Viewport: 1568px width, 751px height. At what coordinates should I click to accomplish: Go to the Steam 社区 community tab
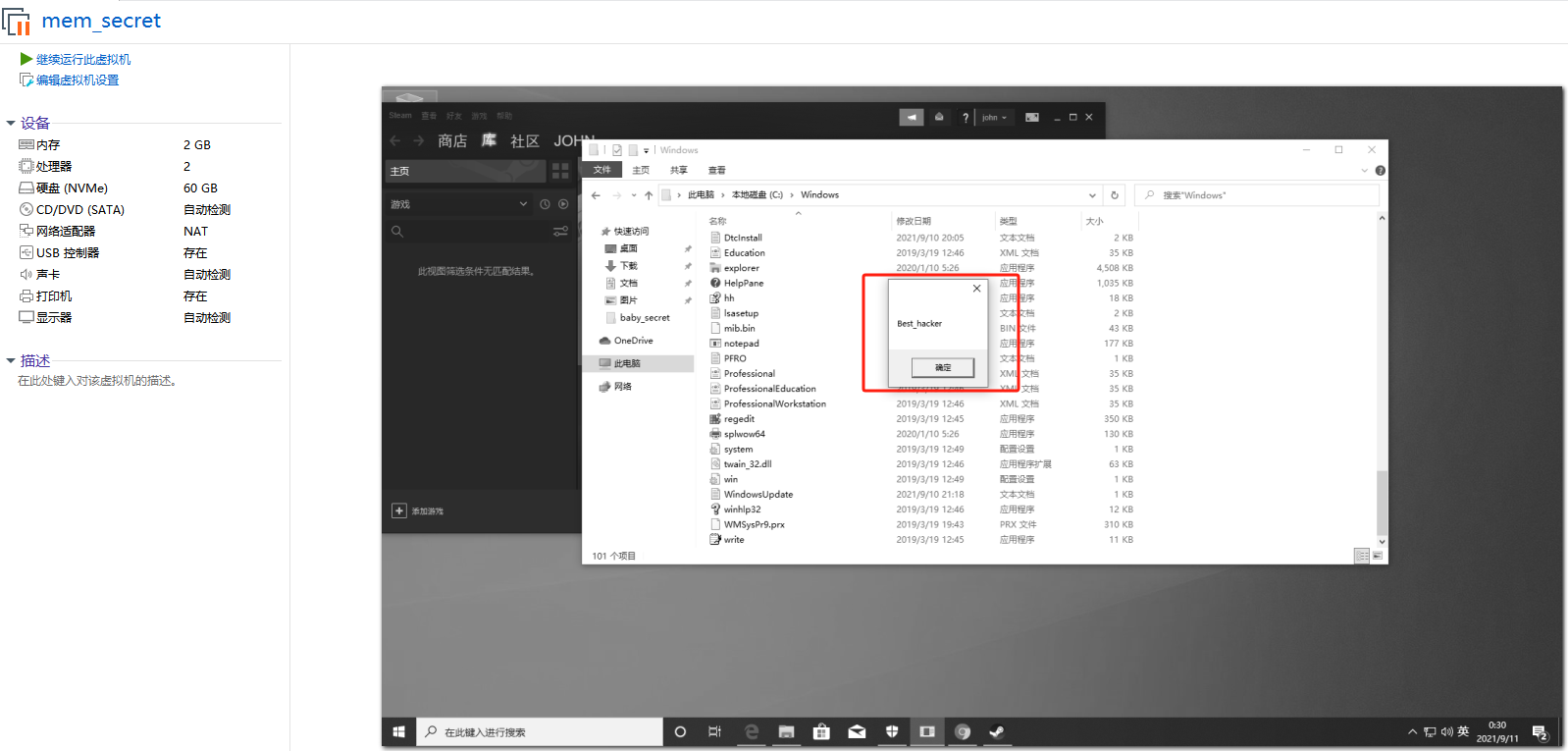[x=525, y=141]
